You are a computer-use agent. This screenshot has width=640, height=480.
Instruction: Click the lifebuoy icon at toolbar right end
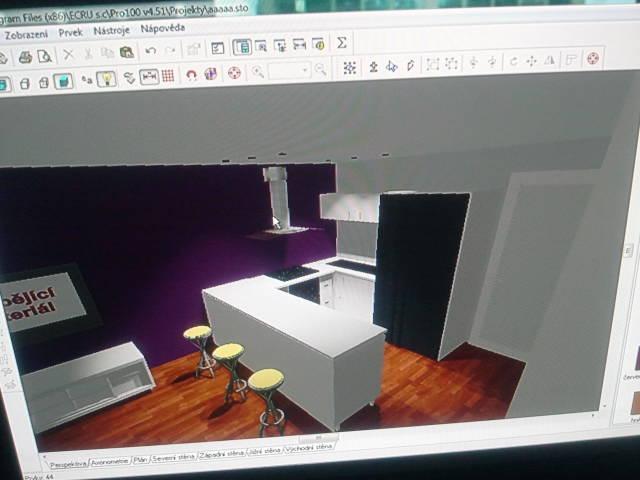tap(592, 59)
